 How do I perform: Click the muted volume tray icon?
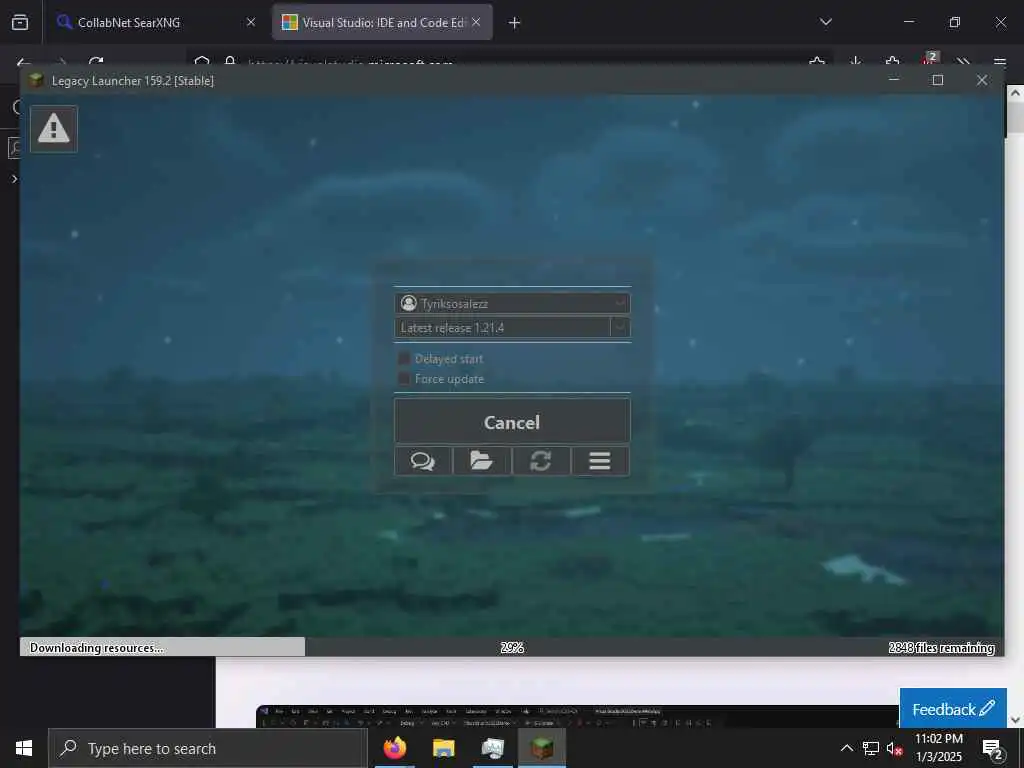tap(895, 748)
